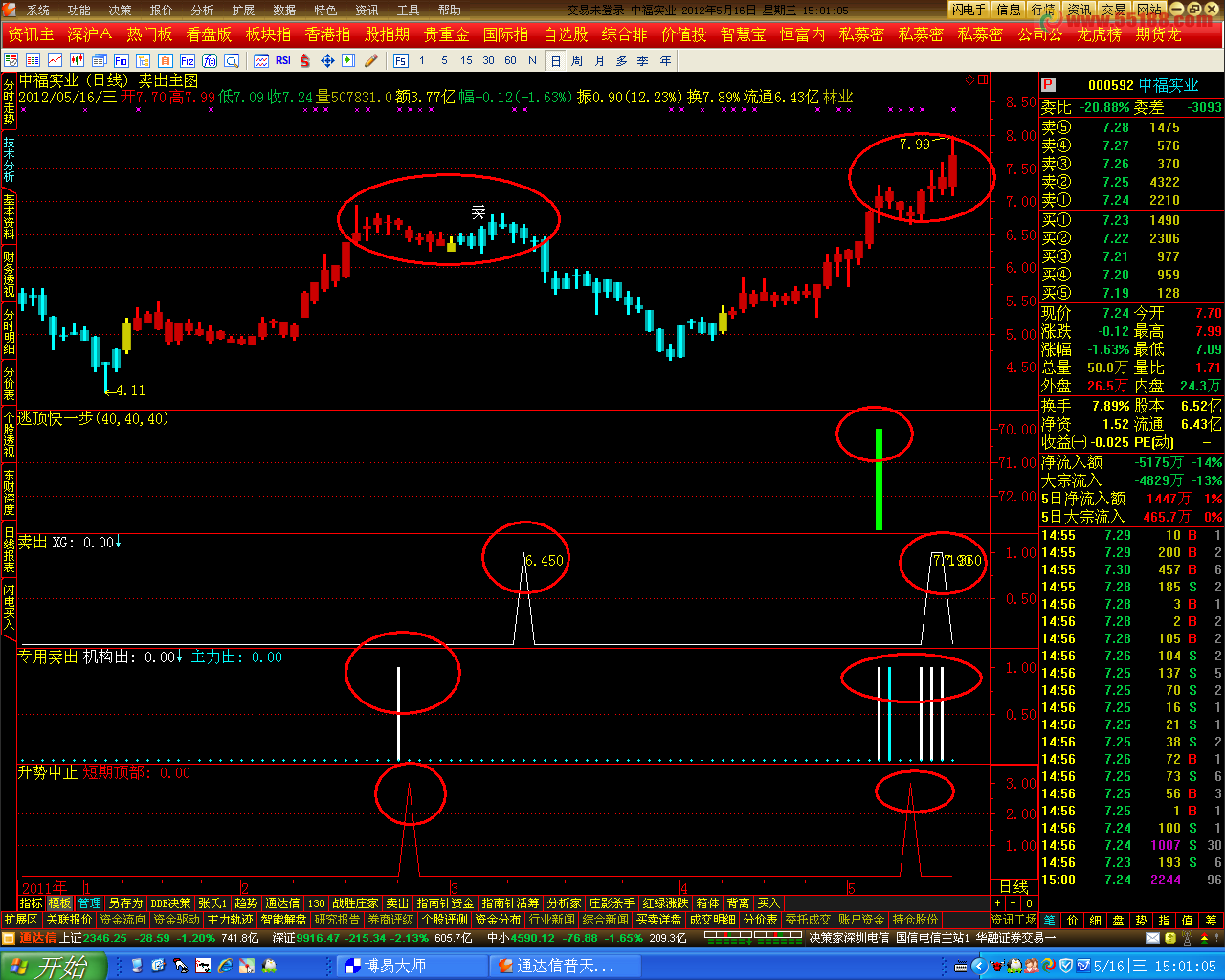Screen dimensions: 1225x980
Task: Switch to the 基本资料 left sidebar tab
Action: click(x=9, y=216)
